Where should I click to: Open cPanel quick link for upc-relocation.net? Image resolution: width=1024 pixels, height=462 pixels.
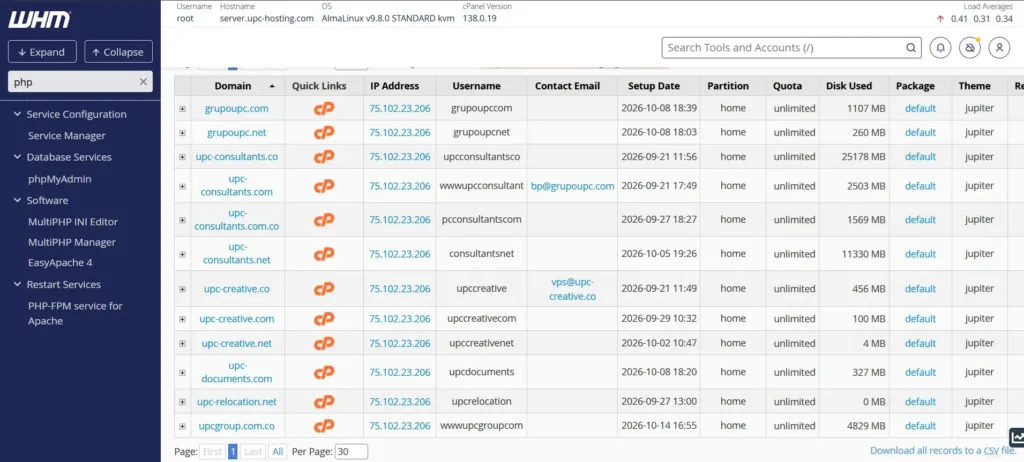point(324,402)
